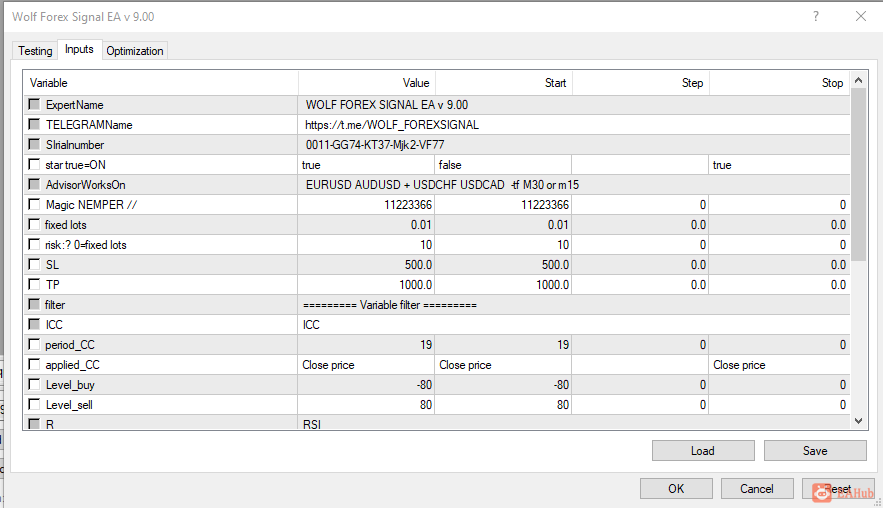
Task: Toggle the AdvisorWorksOn checkbox
Action: 34,184
